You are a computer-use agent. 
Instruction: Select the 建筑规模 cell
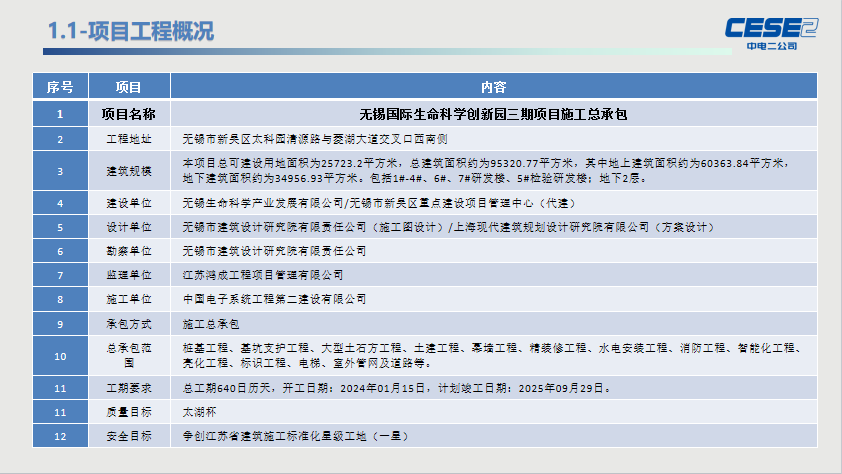(x=129, y=171)
